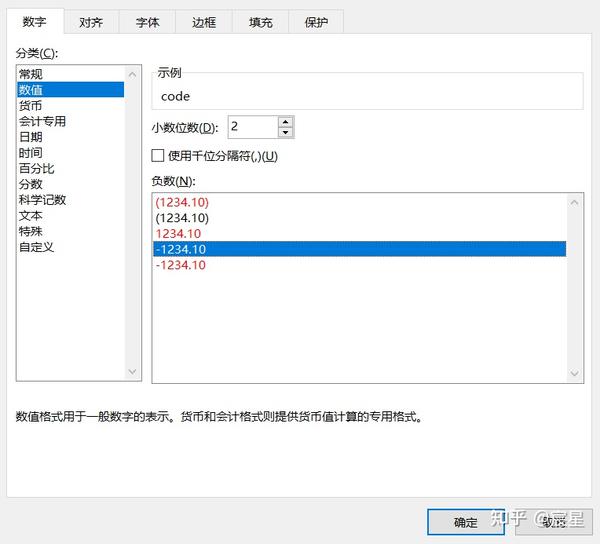This screenshot has width=600, height=544.
Task: Select red (1234.10) with parentheses format
Action: coord(359,202)
